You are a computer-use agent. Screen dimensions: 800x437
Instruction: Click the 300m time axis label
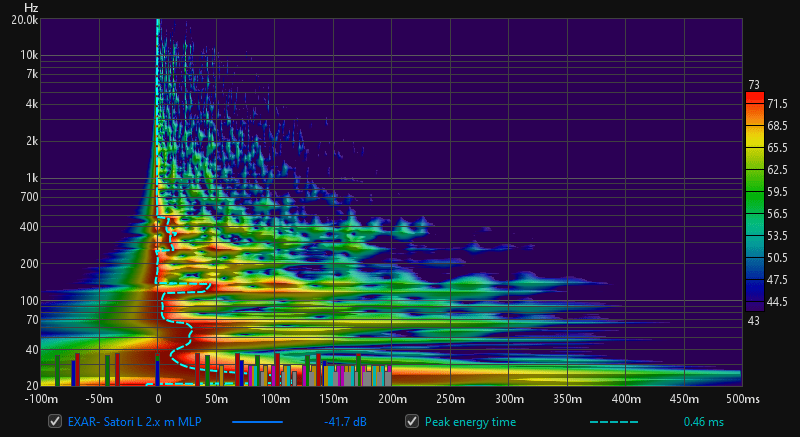509,398
